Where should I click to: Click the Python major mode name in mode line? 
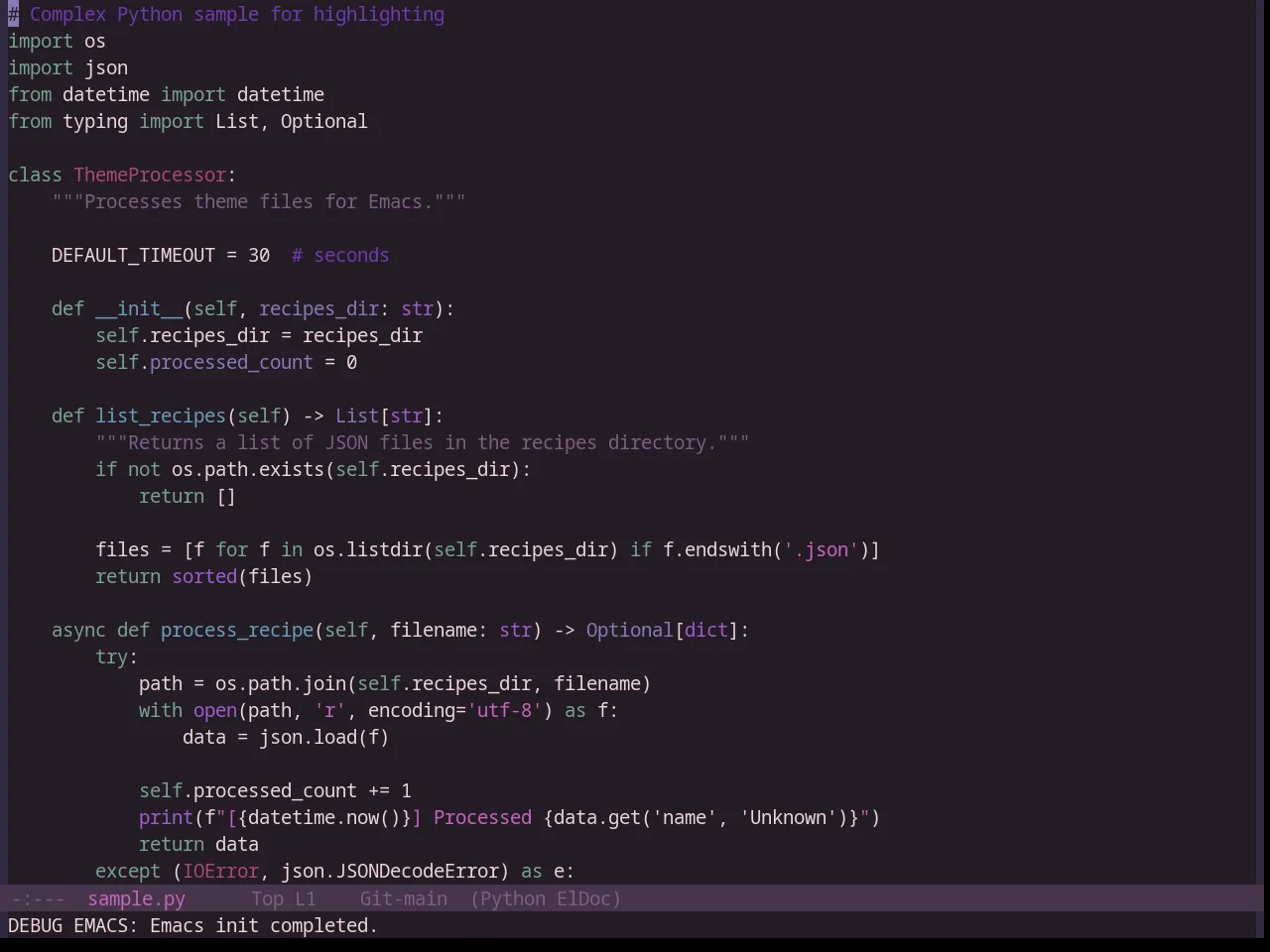click(512, 898)
